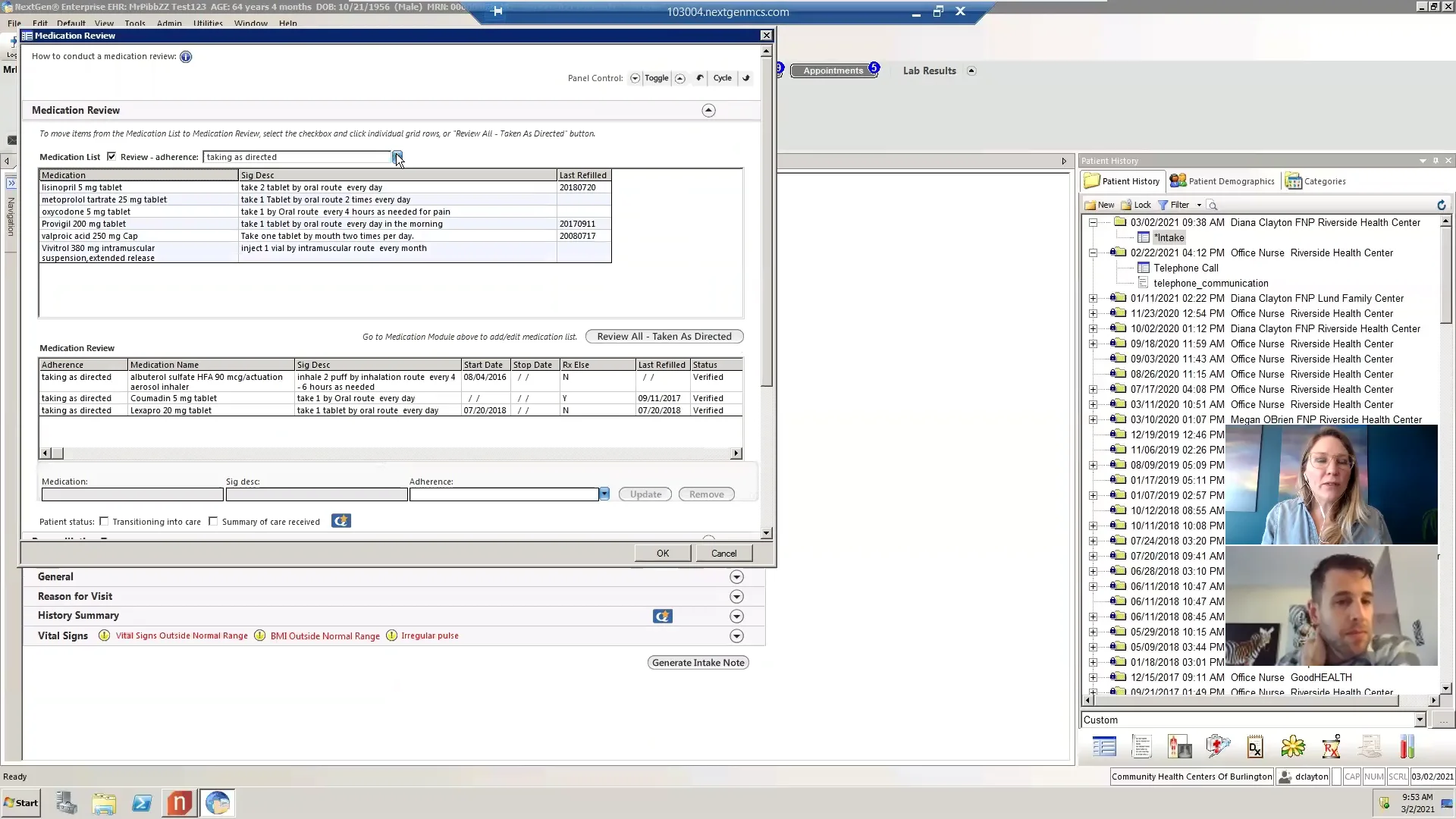Expand the 01/11/2021 Diana Clayton encounter
The height and width of the screenshot is (819, 1456).
click(1093, 298)
